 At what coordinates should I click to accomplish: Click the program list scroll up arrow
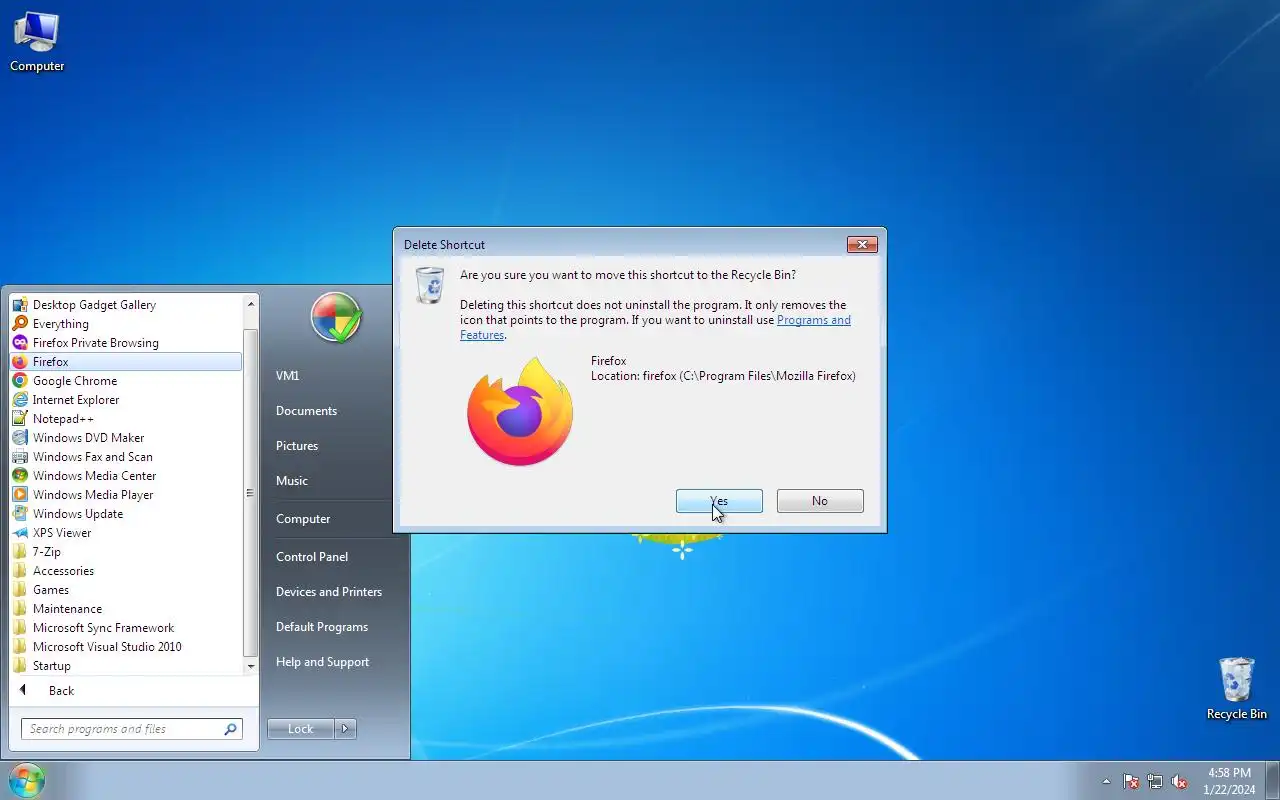251,303
